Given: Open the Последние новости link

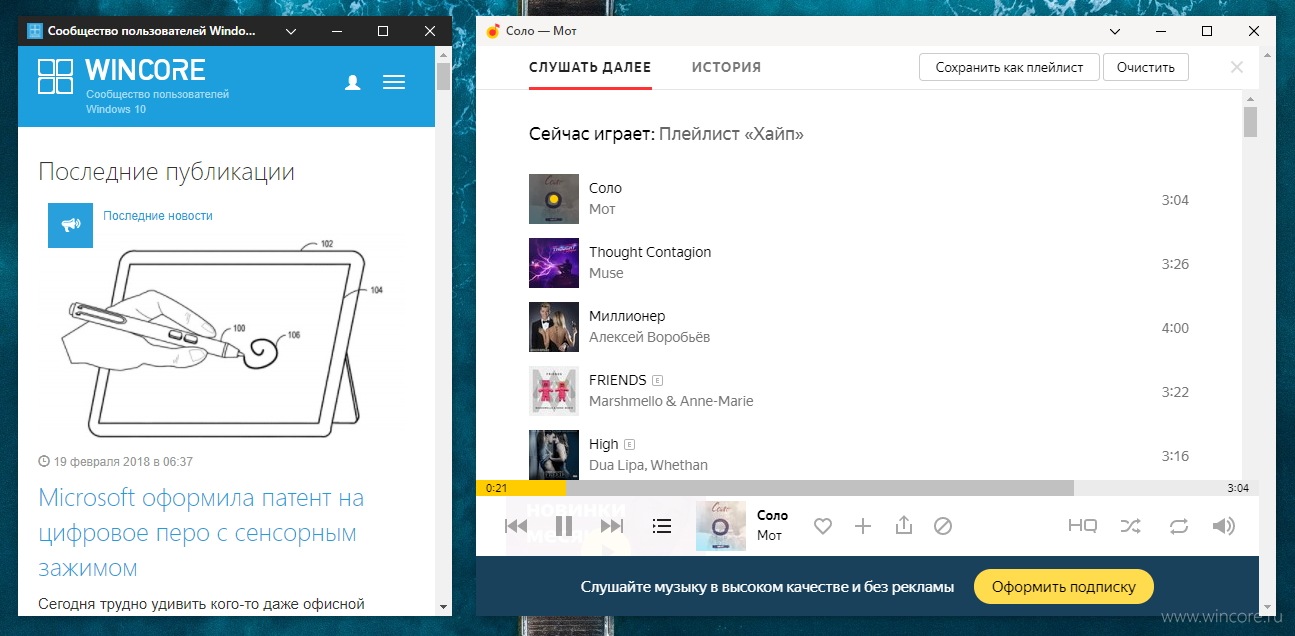Looking at the screenshot, I should 158,215.
